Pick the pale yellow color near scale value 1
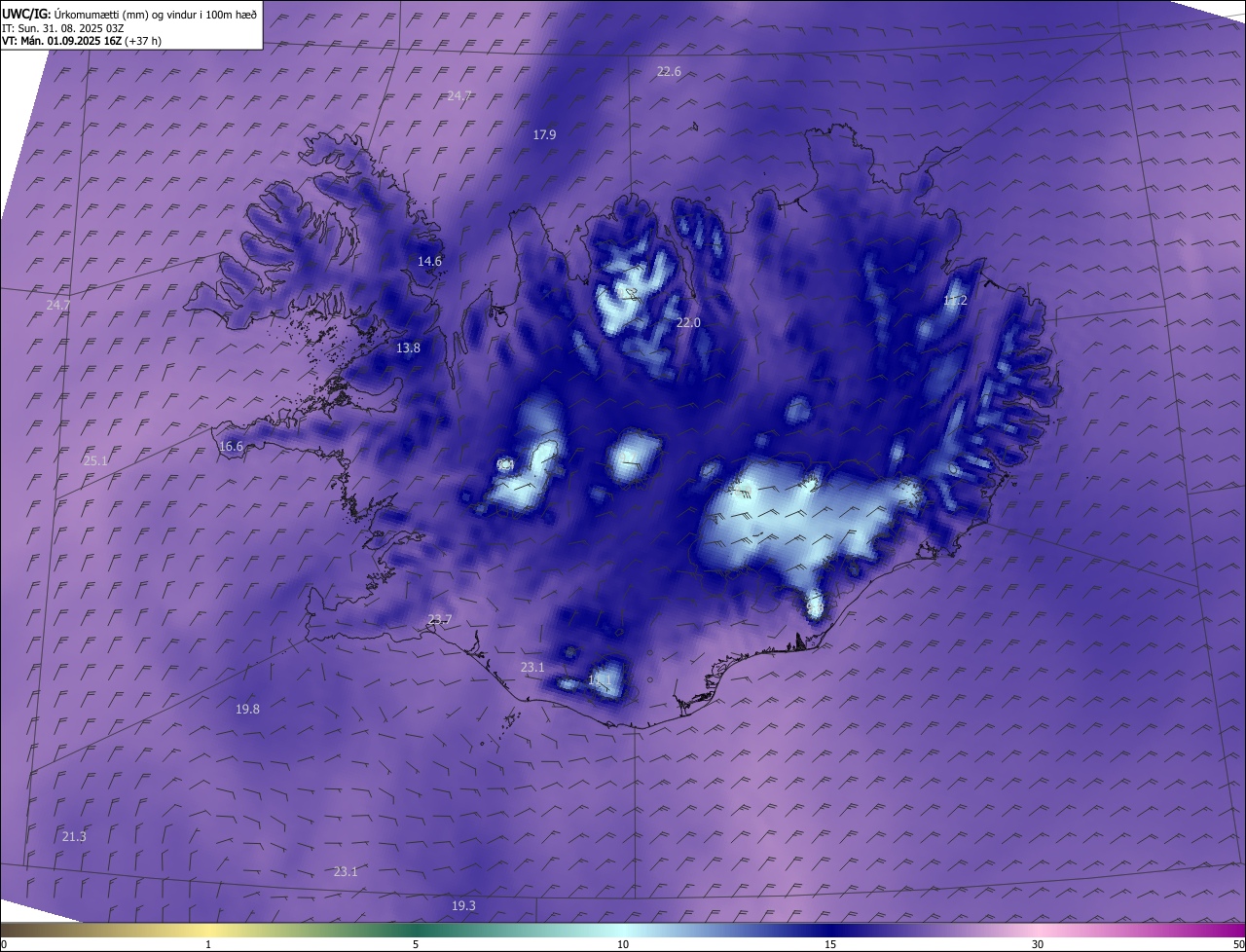This screenshot has width=1246, height=952. [208, 930]
